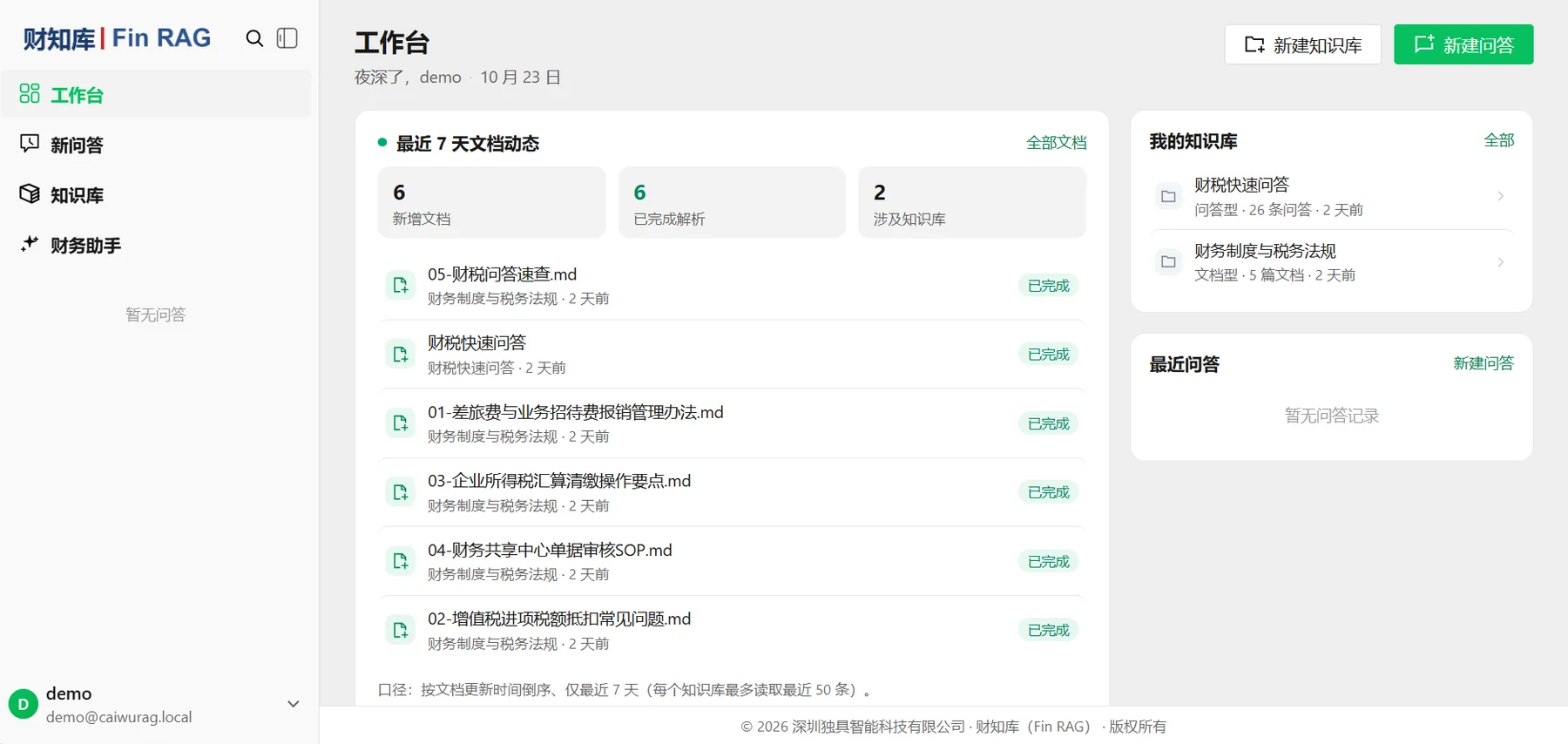Click the green D user avatar
Screen dimensions: 1568x744
coord(24,704)
